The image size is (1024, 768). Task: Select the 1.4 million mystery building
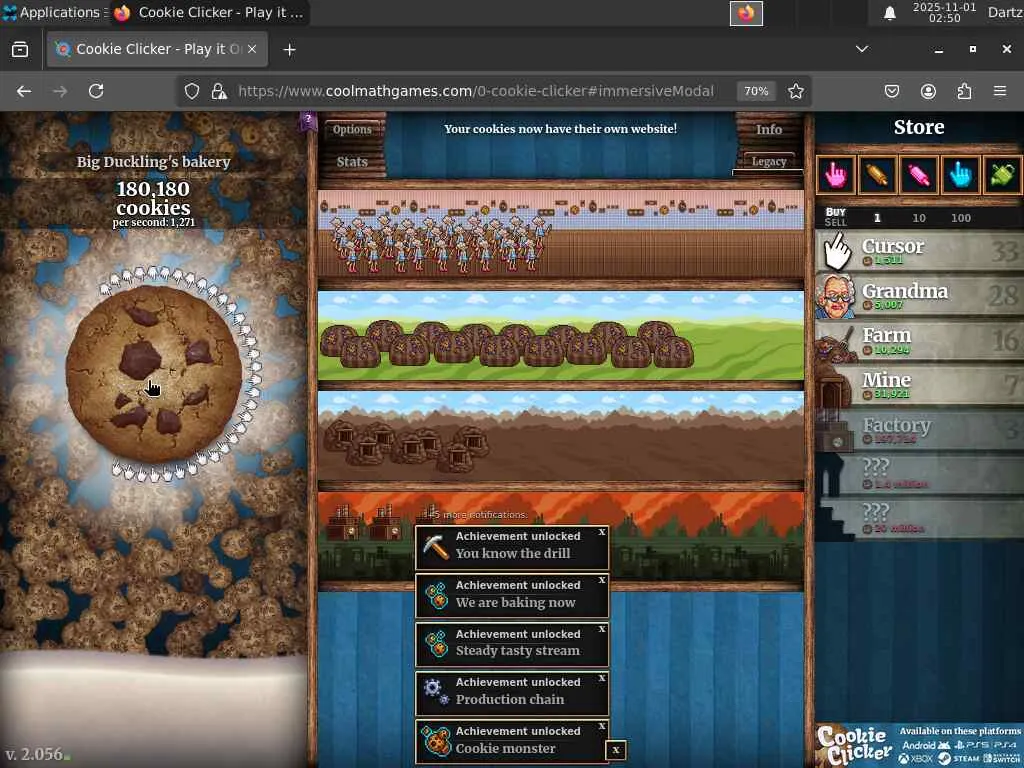point(920,474)
